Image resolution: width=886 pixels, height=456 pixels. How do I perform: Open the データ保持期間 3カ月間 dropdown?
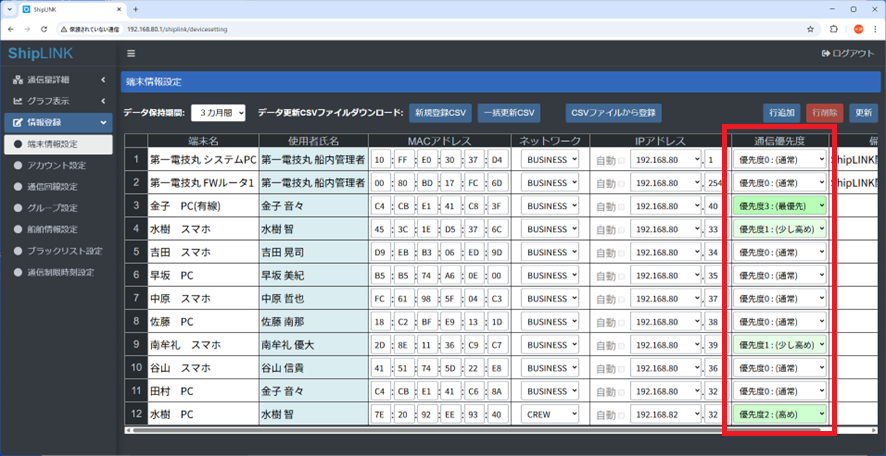click(x=218, y=113)
